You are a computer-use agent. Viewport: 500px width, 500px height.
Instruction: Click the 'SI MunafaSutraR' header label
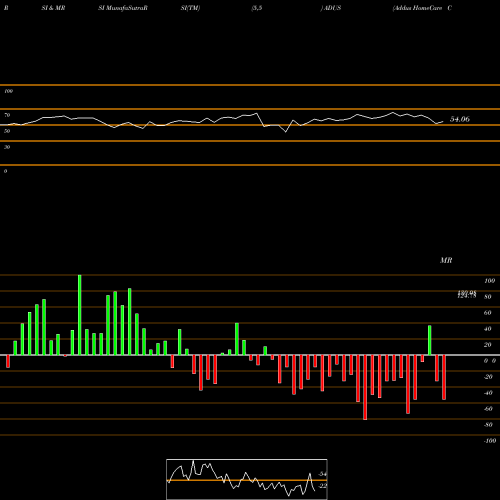coord(123,8)
